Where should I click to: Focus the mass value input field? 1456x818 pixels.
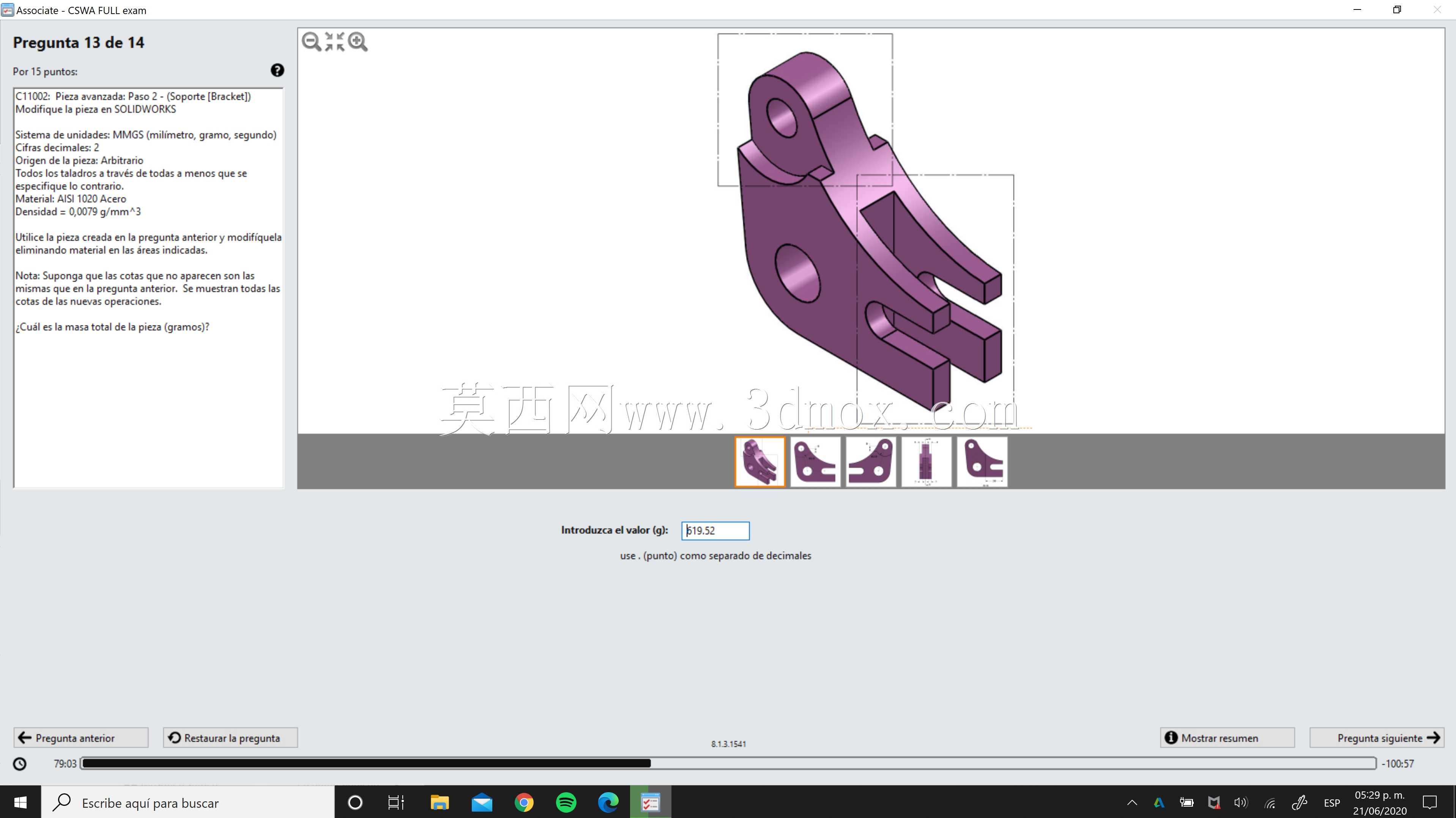[715, 530]
